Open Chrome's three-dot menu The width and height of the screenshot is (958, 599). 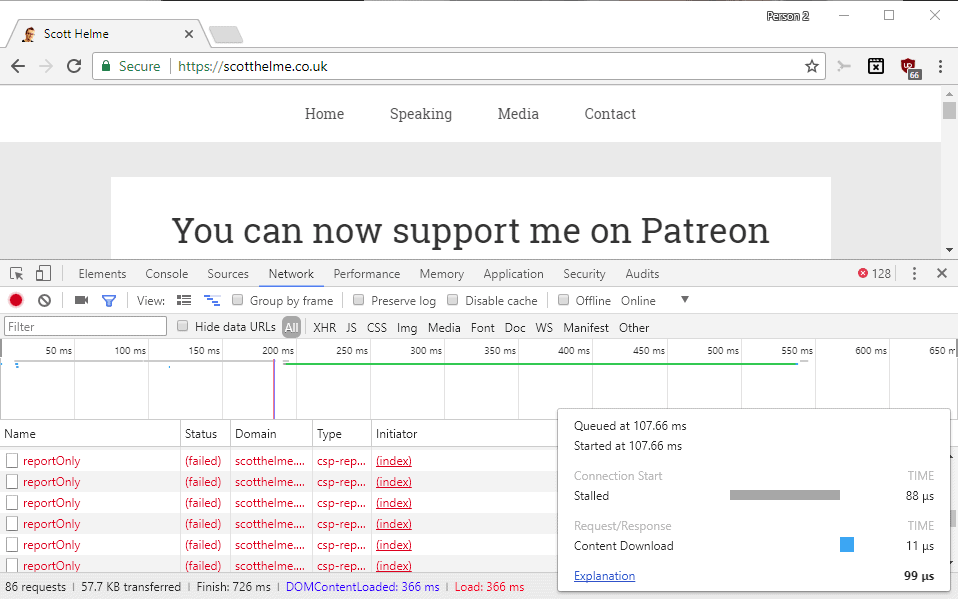click(x=940, y=66)
